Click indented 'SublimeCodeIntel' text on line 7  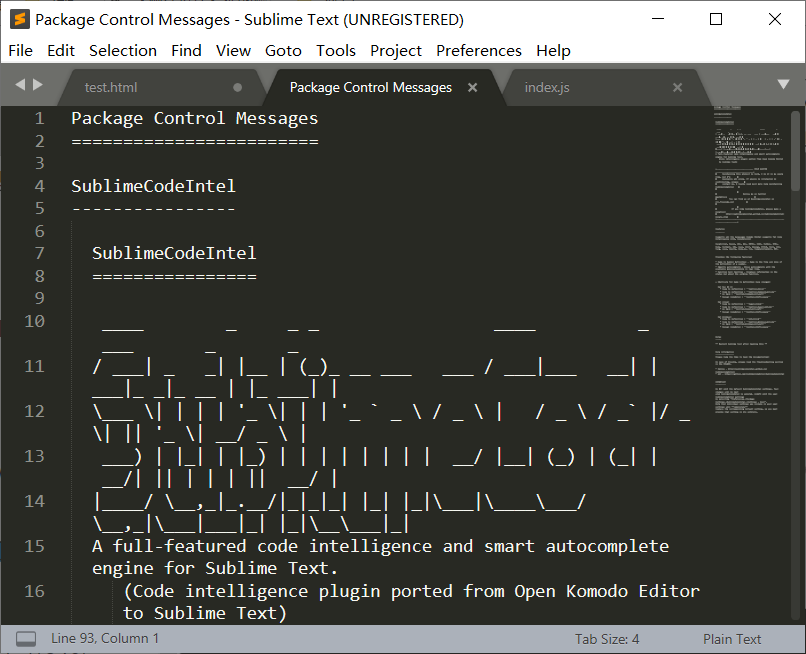(174, 253)
